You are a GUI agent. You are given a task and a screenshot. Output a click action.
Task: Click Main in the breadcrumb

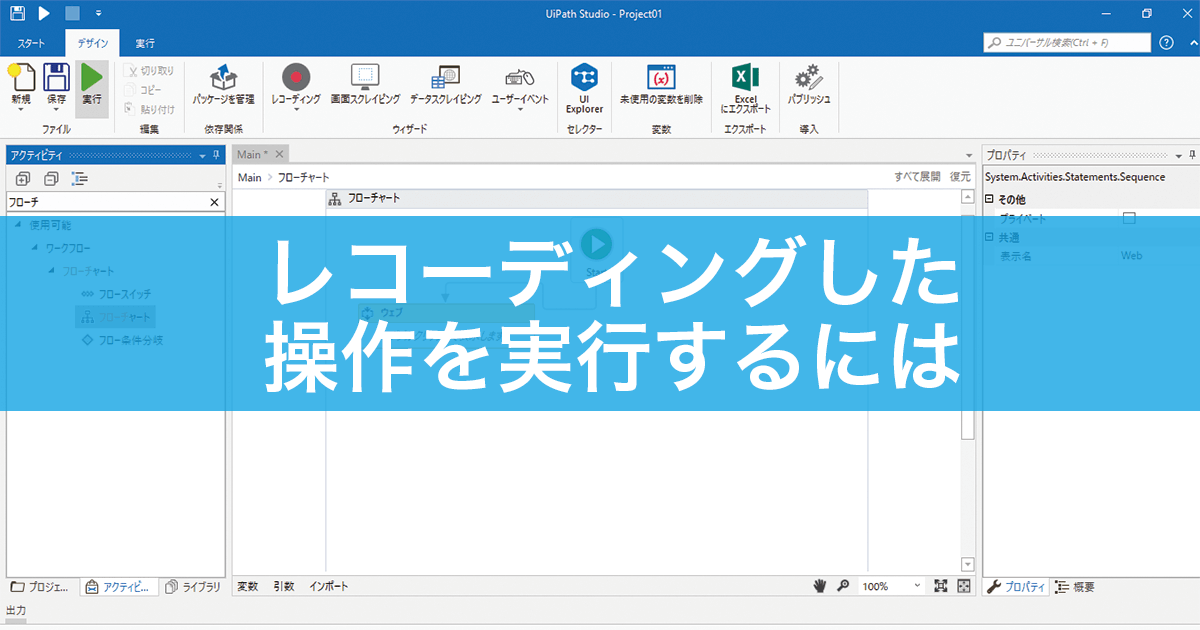(x=250, y=177)
